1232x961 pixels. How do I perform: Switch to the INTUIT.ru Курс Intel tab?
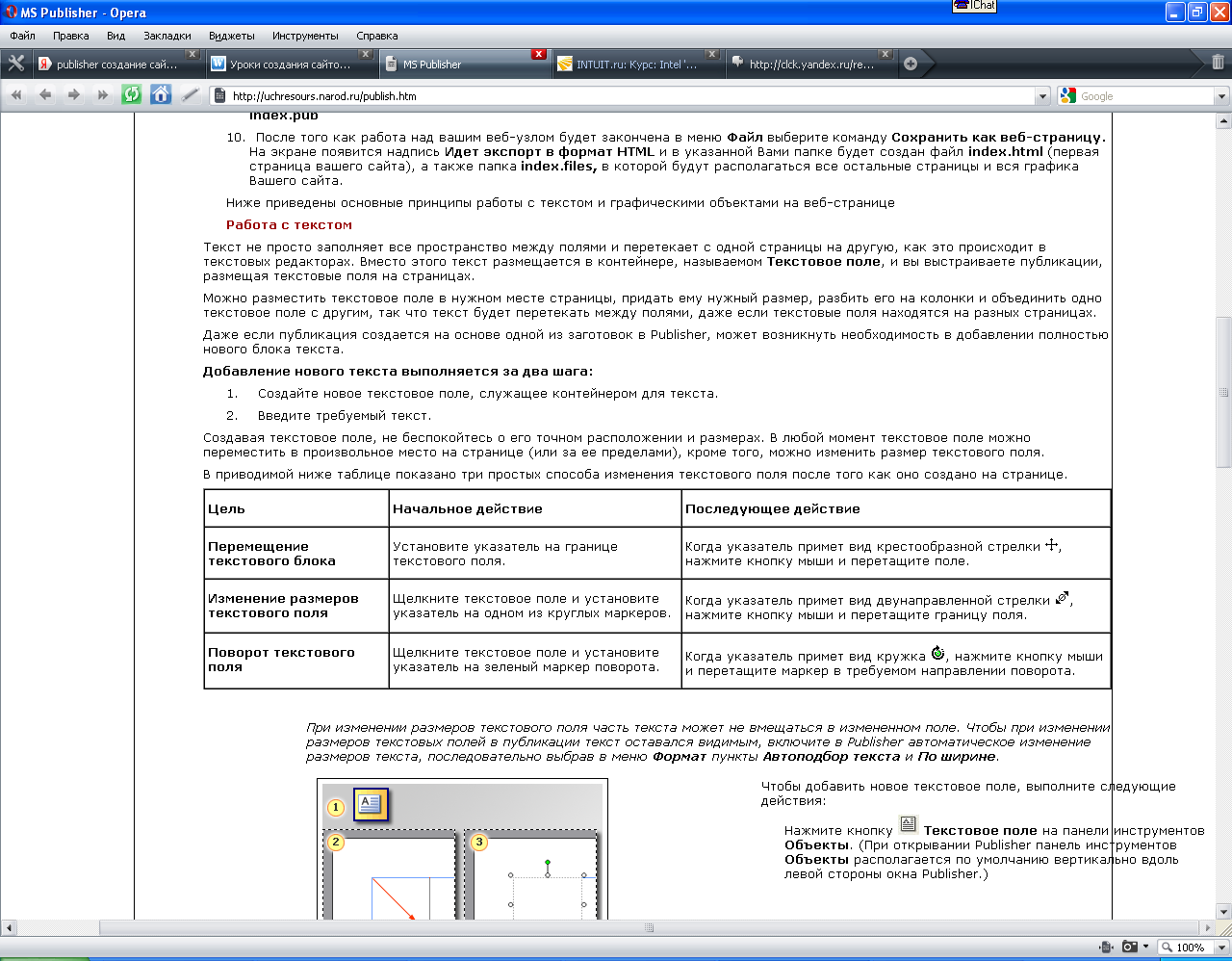click(x=636, y=65)
